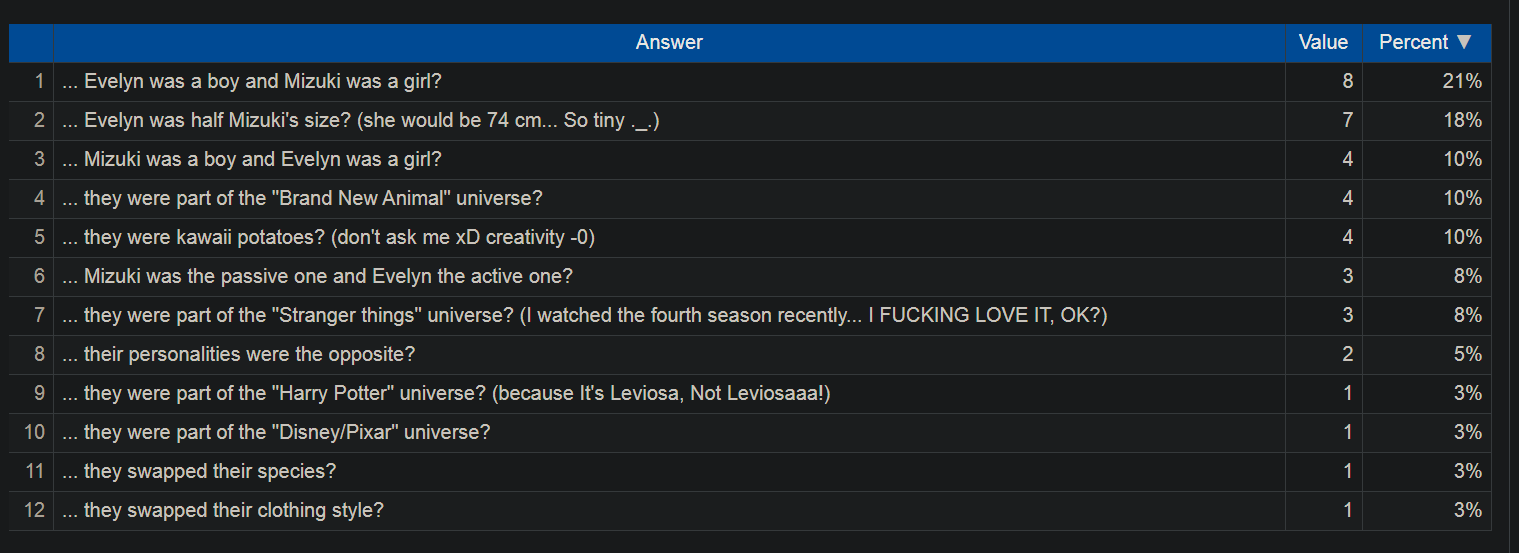Select the Brand New Animal universe row

coord(750,198)
